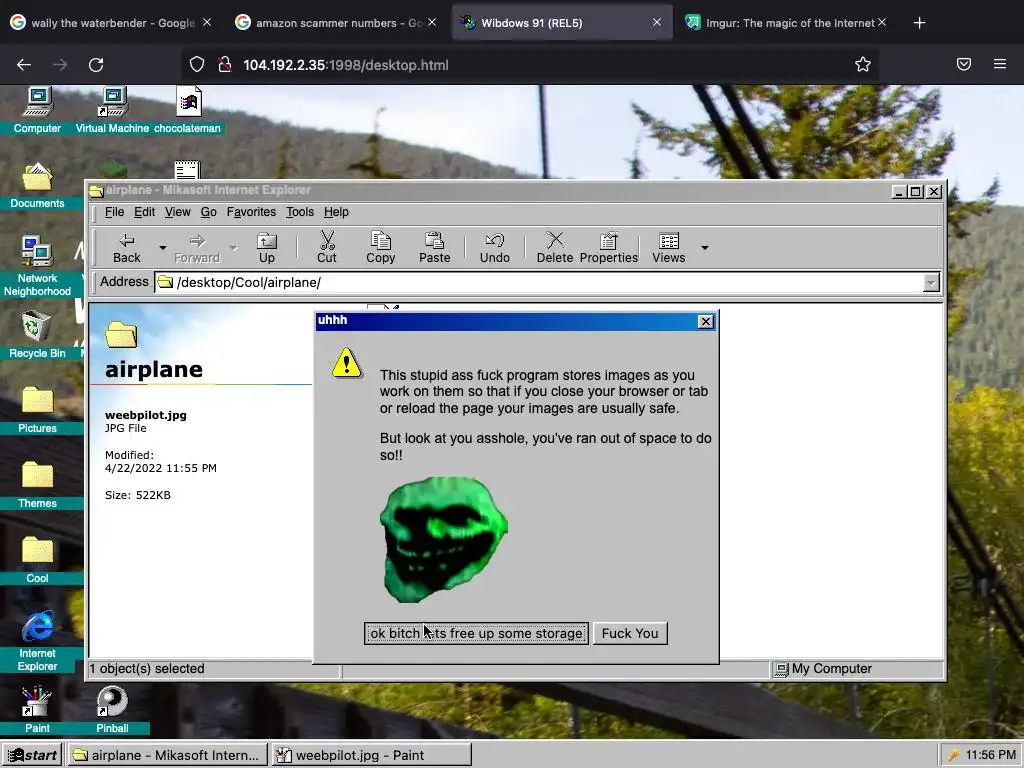The image size is (1024, 768).
Task: Click the free up some storage button
Action: (x=476, y=633)
